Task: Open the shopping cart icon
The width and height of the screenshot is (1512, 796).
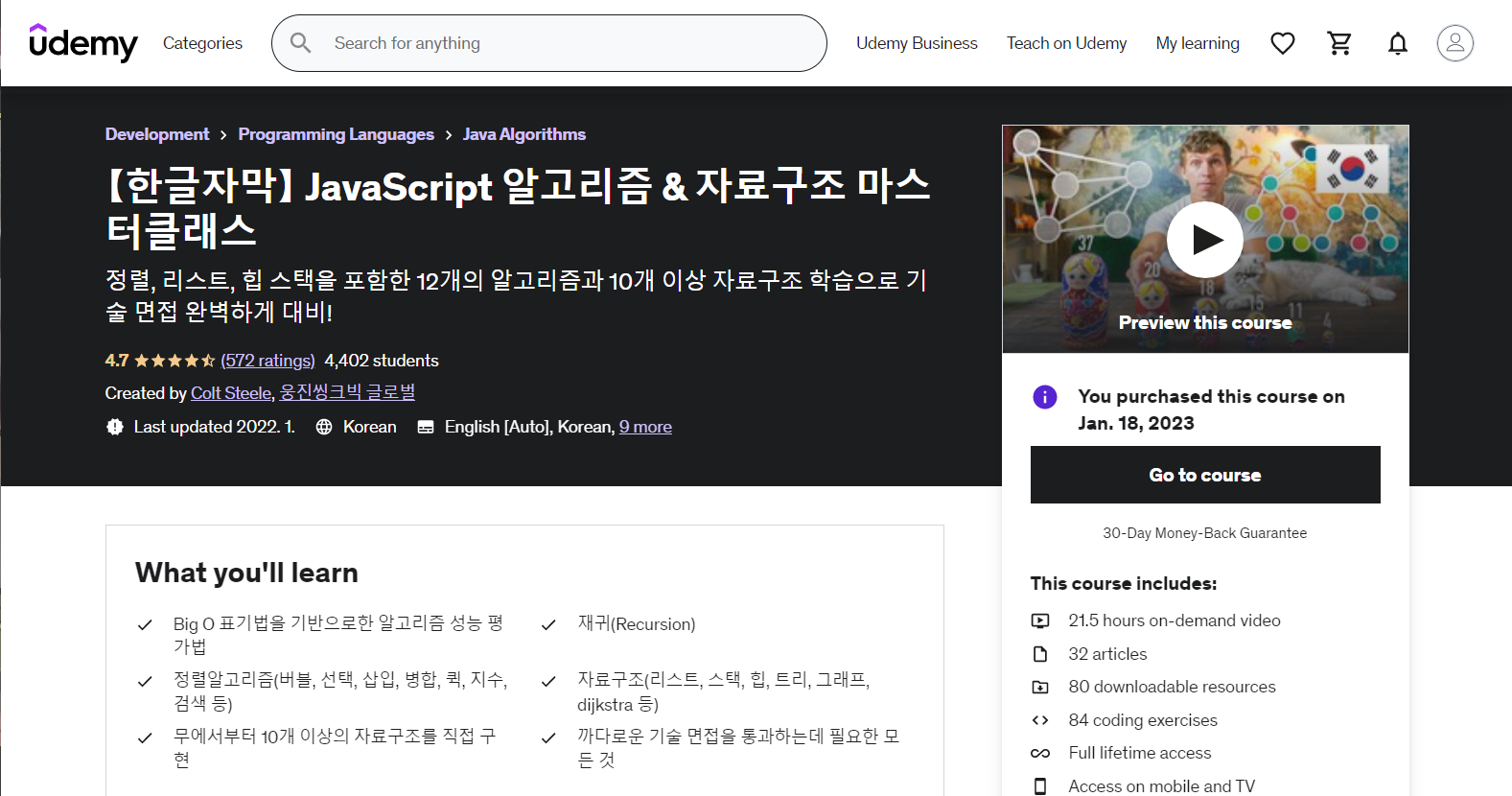Action: coord(1339,43)
